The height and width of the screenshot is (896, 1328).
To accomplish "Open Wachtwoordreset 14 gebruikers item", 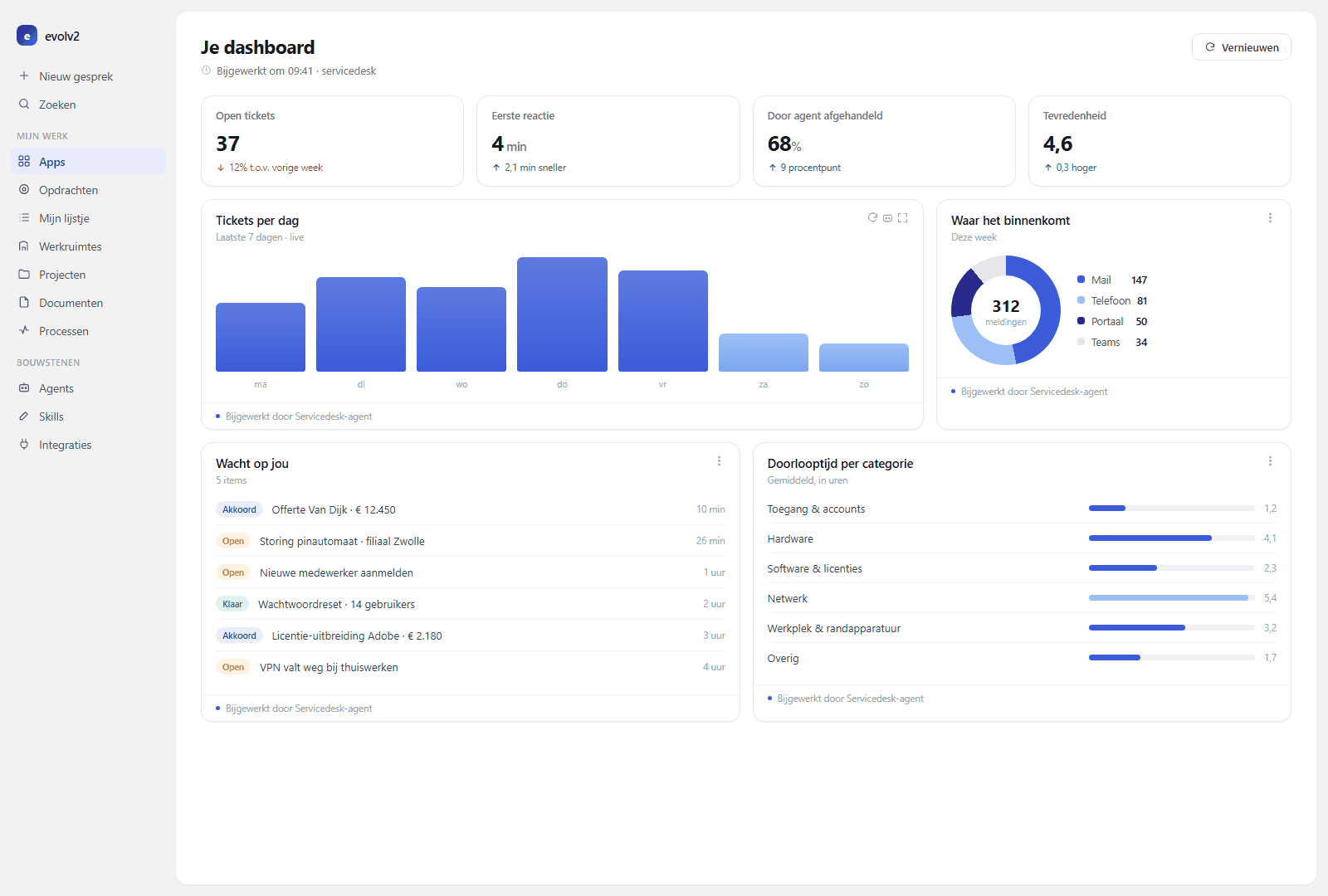I will (x=471, y=604).
